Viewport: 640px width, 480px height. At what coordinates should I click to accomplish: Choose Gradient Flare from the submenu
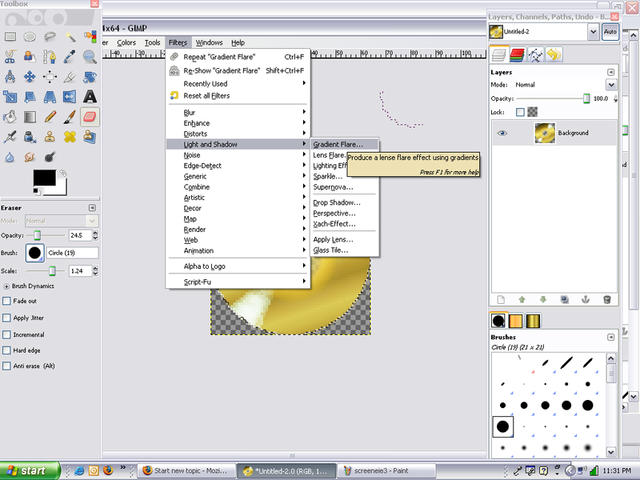coord(344,144)
